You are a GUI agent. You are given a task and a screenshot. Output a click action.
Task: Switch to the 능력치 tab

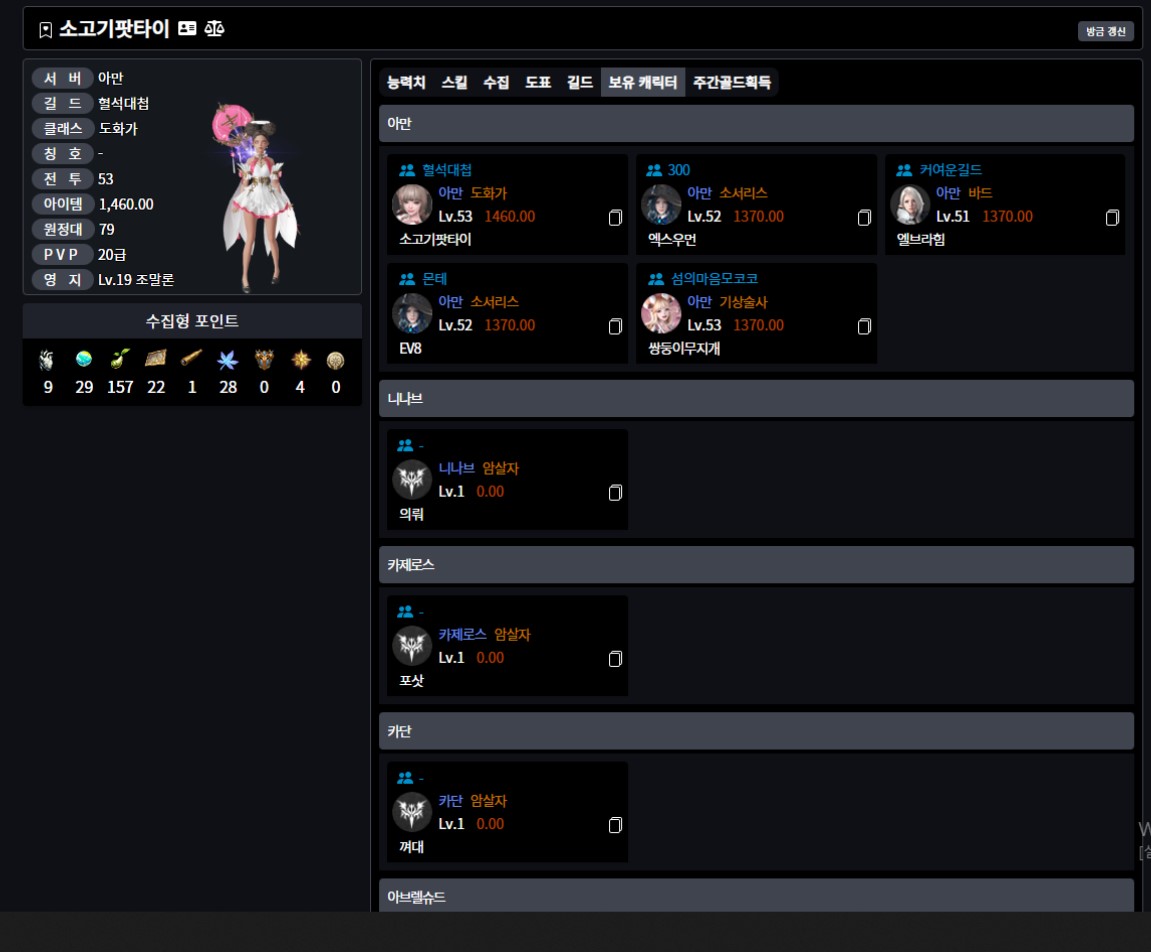[x=406, y=82]
